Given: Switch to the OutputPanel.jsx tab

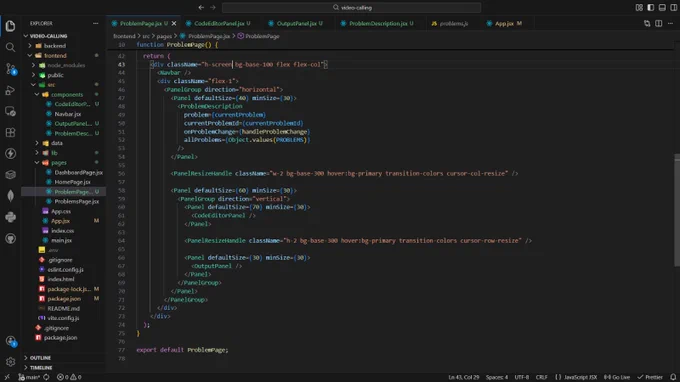Looking at the screenshot, I should pos(299,23).
